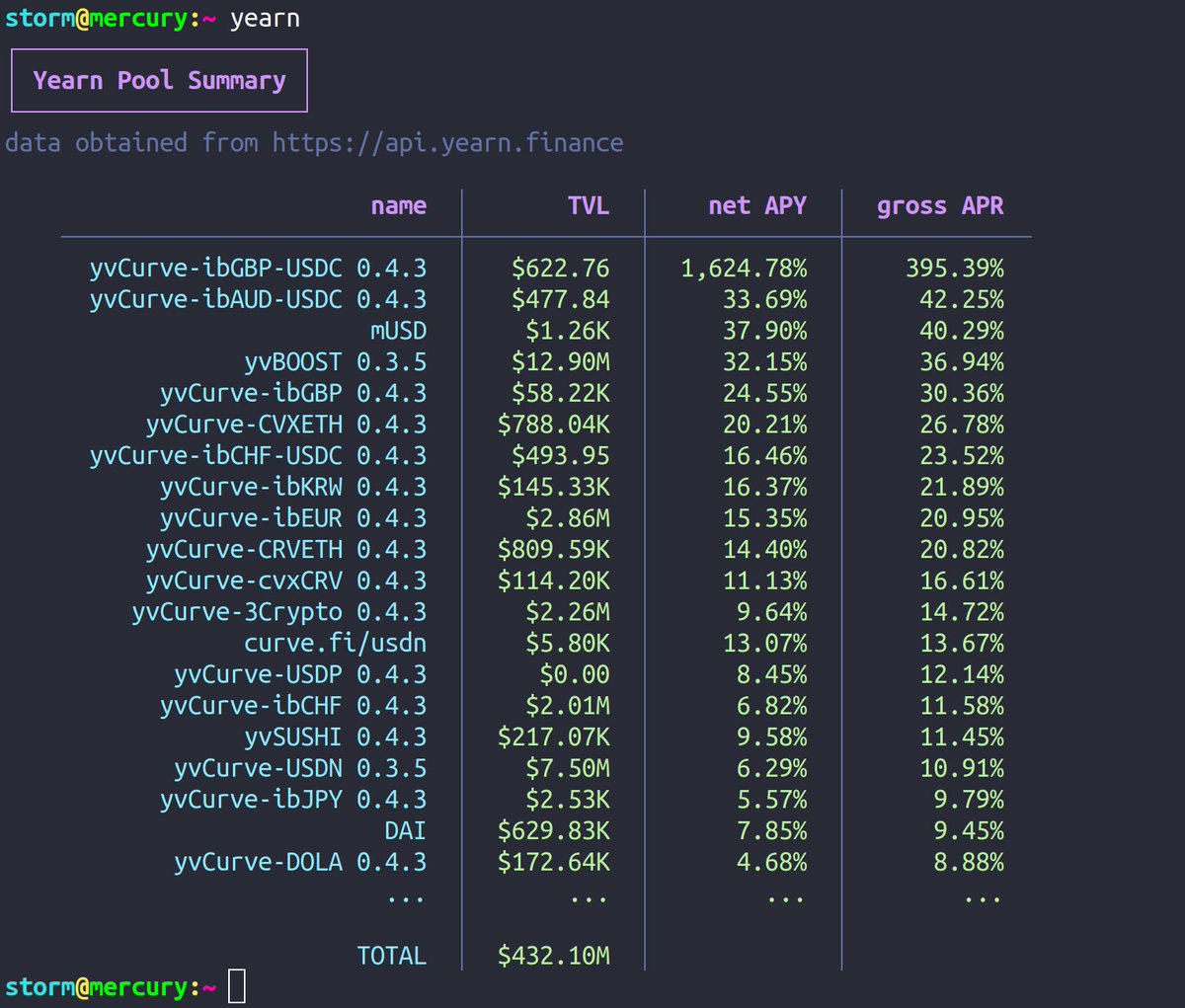Screen dimensions: 1185x1008
Task: Click the gross APR value 395.39%
Action: tap(955, 269)
